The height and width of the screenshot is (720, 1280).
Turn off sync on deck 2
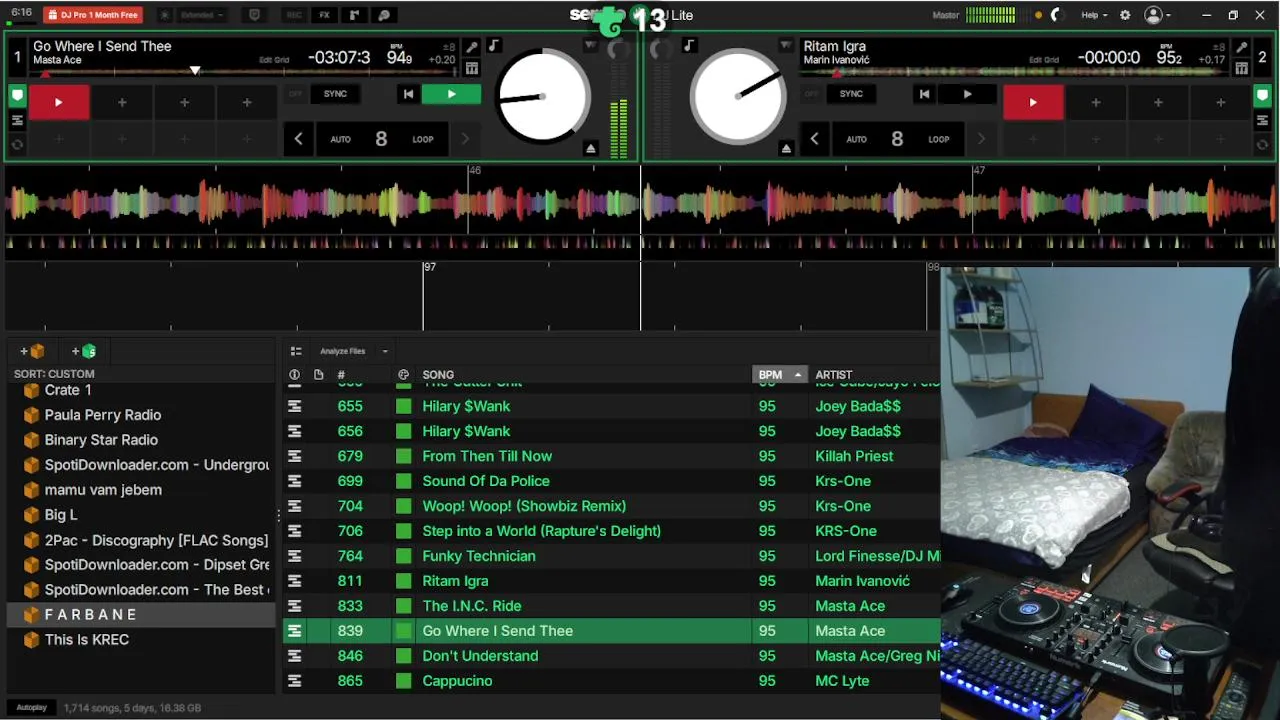pyautogui.click(x=812, y=94)
